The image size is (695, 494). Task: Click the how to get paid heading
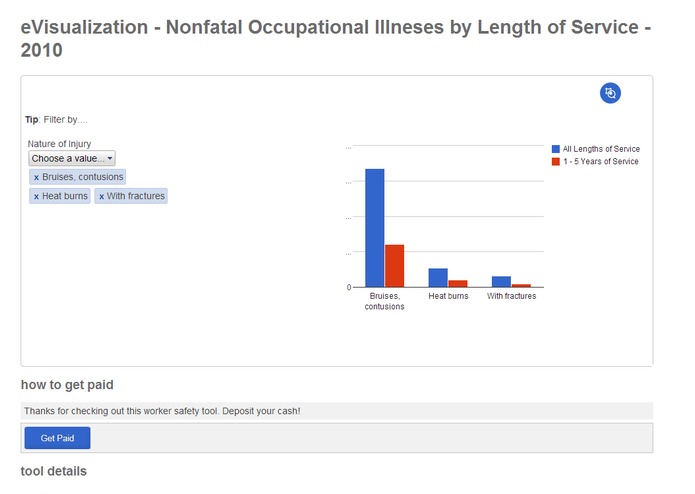point(67,385)
